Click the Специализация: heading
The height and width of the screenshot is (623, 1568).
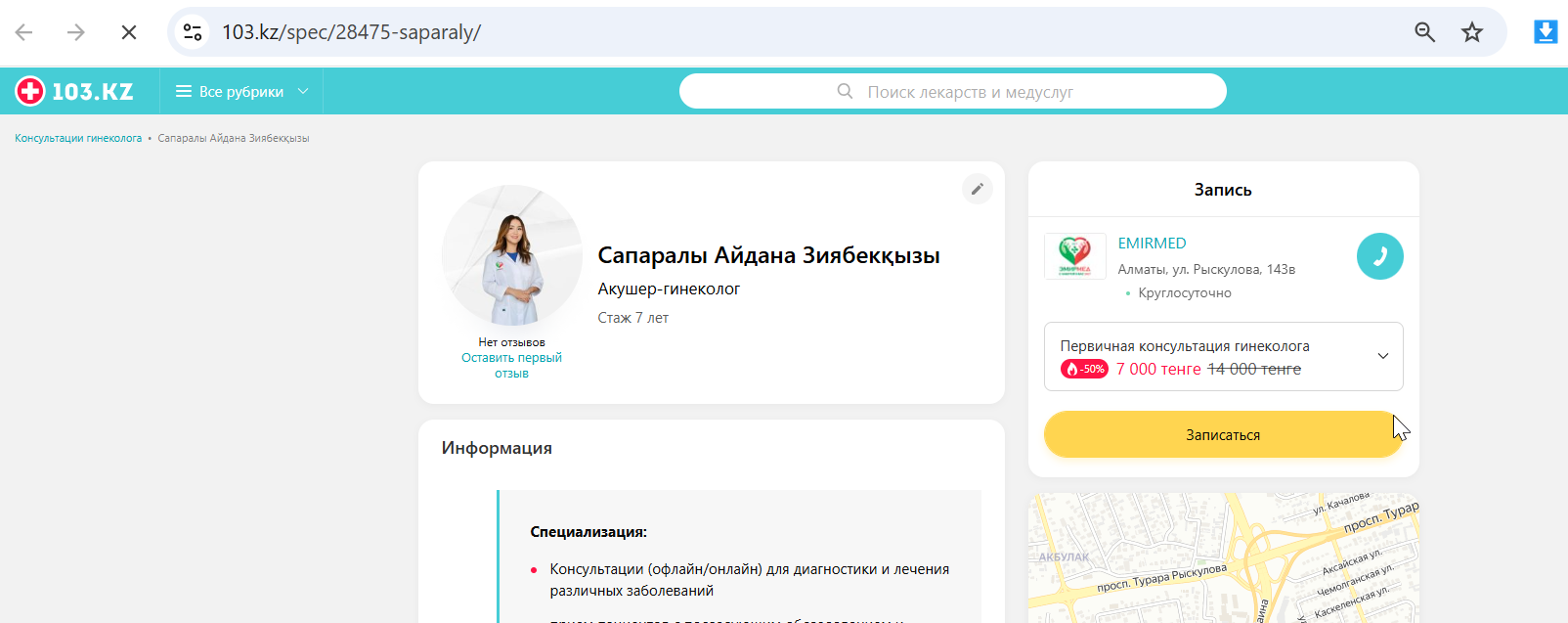pos(588,532)
